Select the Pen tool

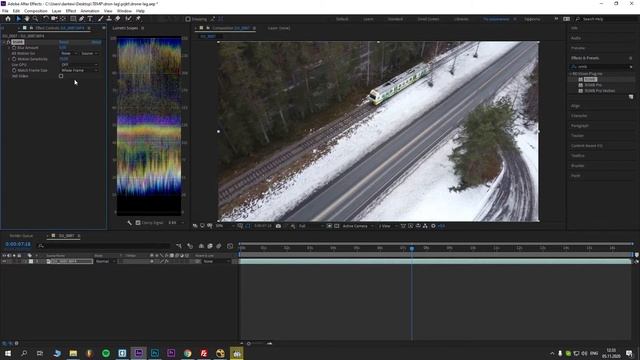[81, 19]
